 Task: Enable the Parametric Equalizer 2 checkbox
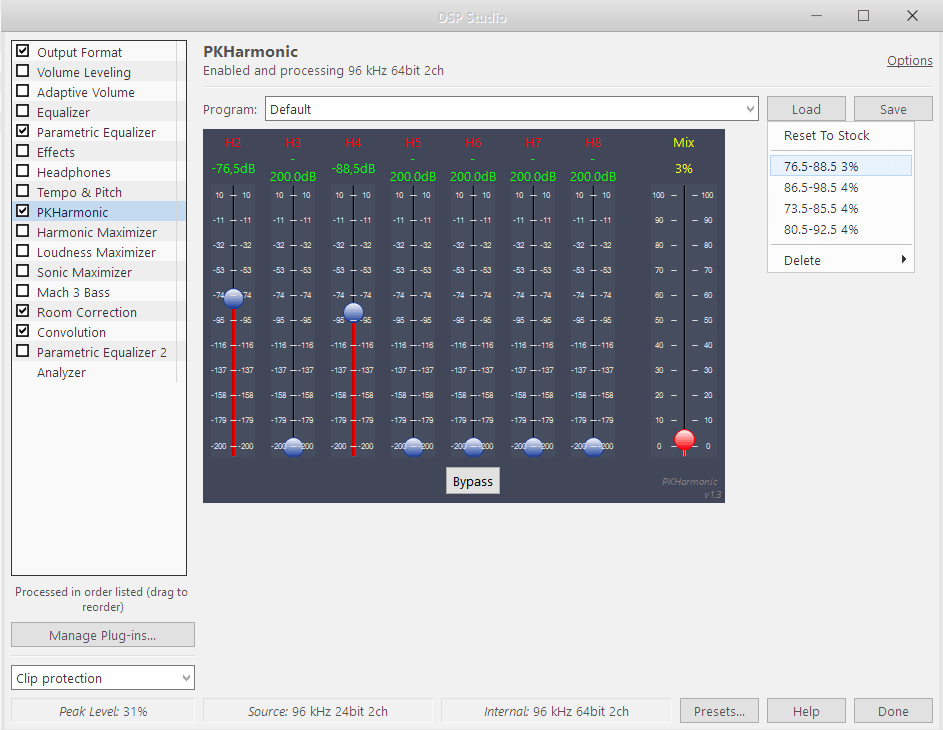[x=23, y=351]
